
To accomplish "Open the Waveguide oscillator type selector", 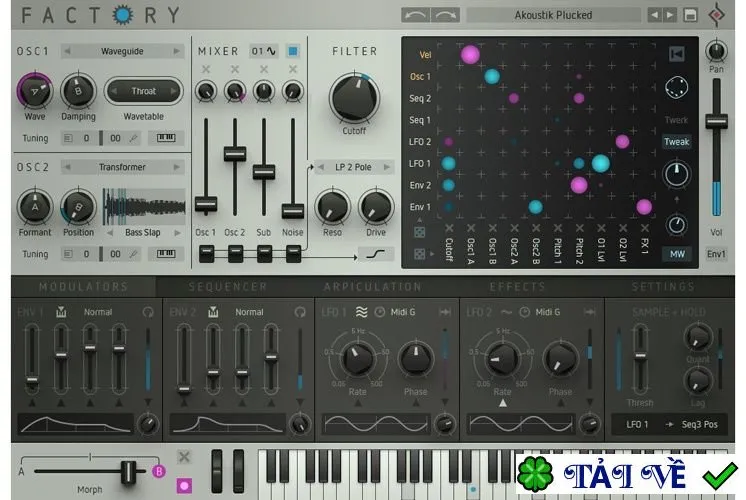I will point(122,51).
